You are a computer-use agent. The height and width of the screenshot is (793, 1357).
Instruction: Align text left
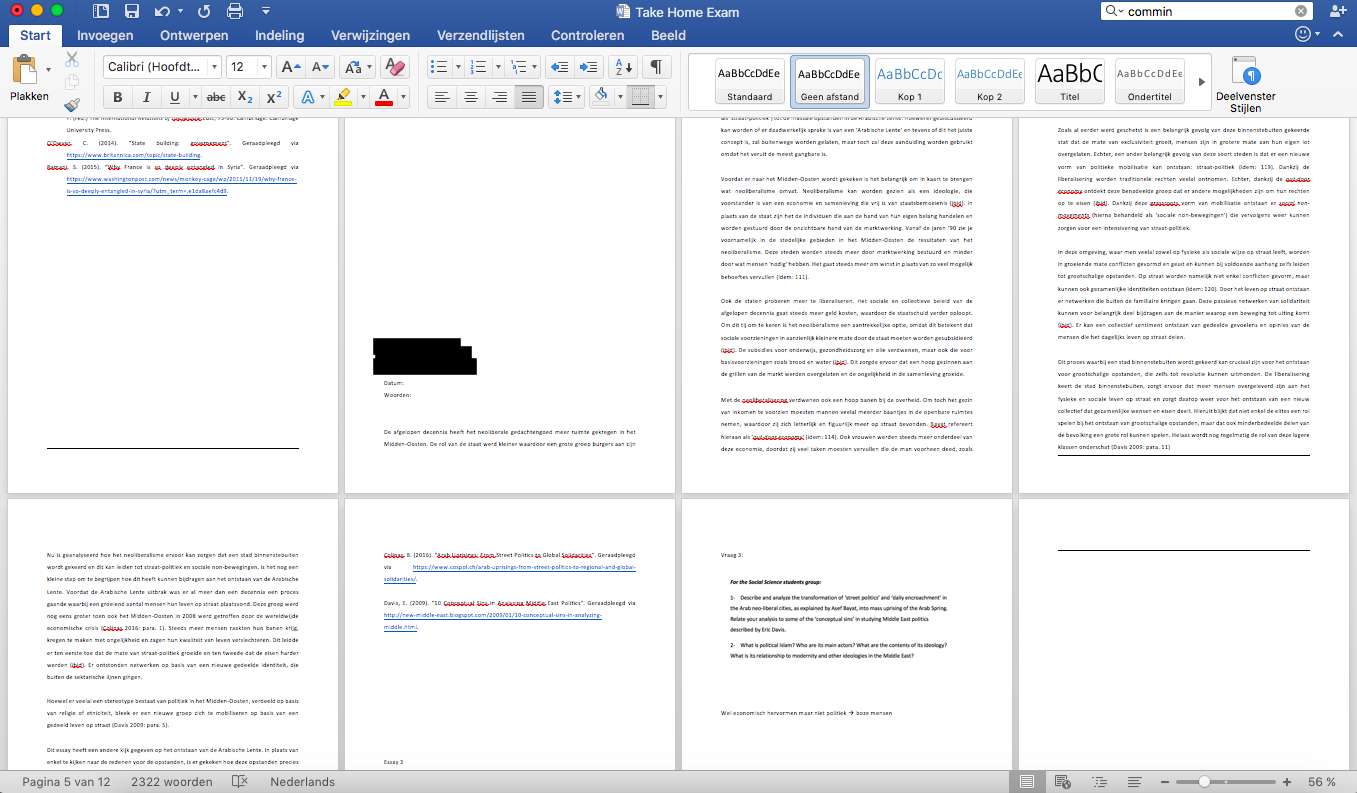point(441,97)
